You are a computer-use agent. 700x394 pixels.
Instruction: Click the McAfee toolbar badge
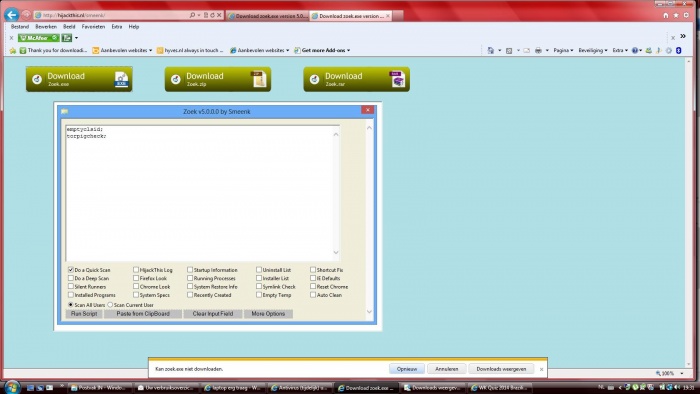pyautogui.click(x=38, y=38)
